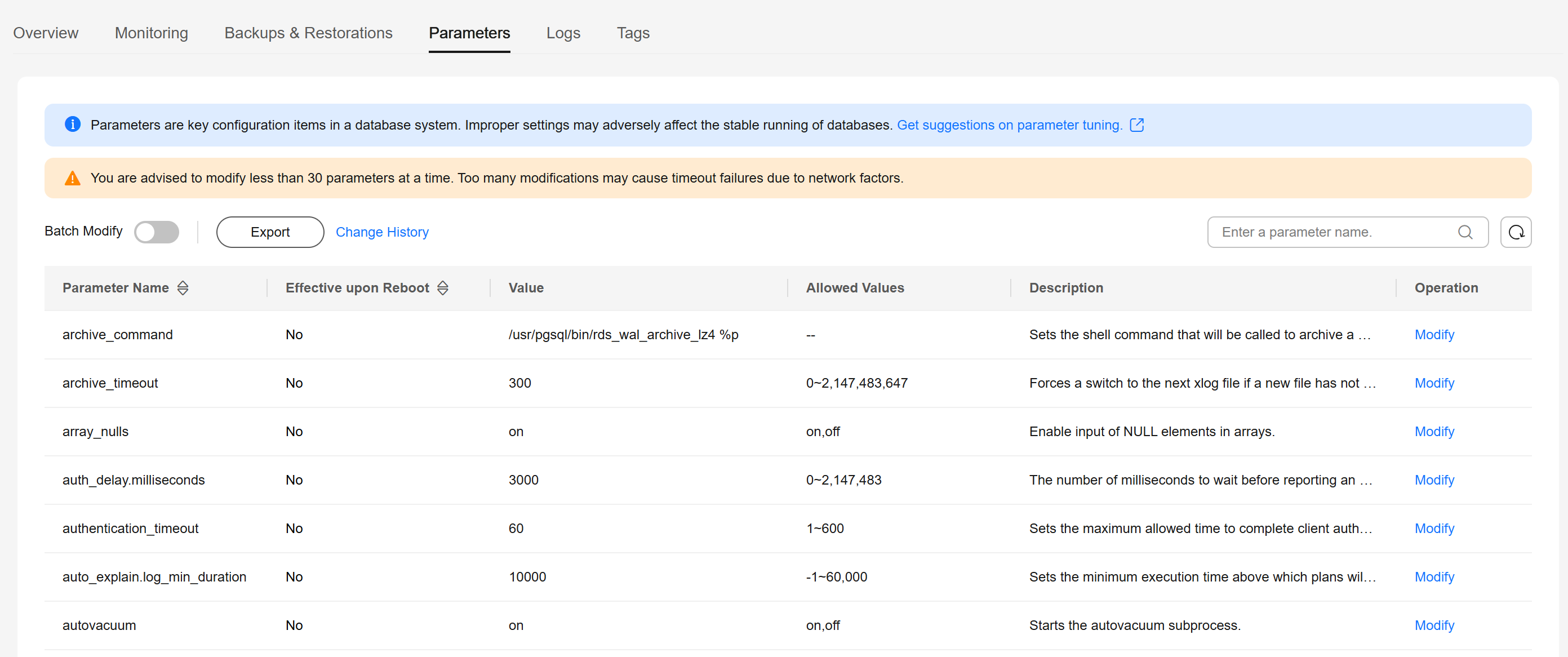This screenshot has height=657, width=1568.
Task: Click the search magnifier icon
Action: (x=1464, y=232)
